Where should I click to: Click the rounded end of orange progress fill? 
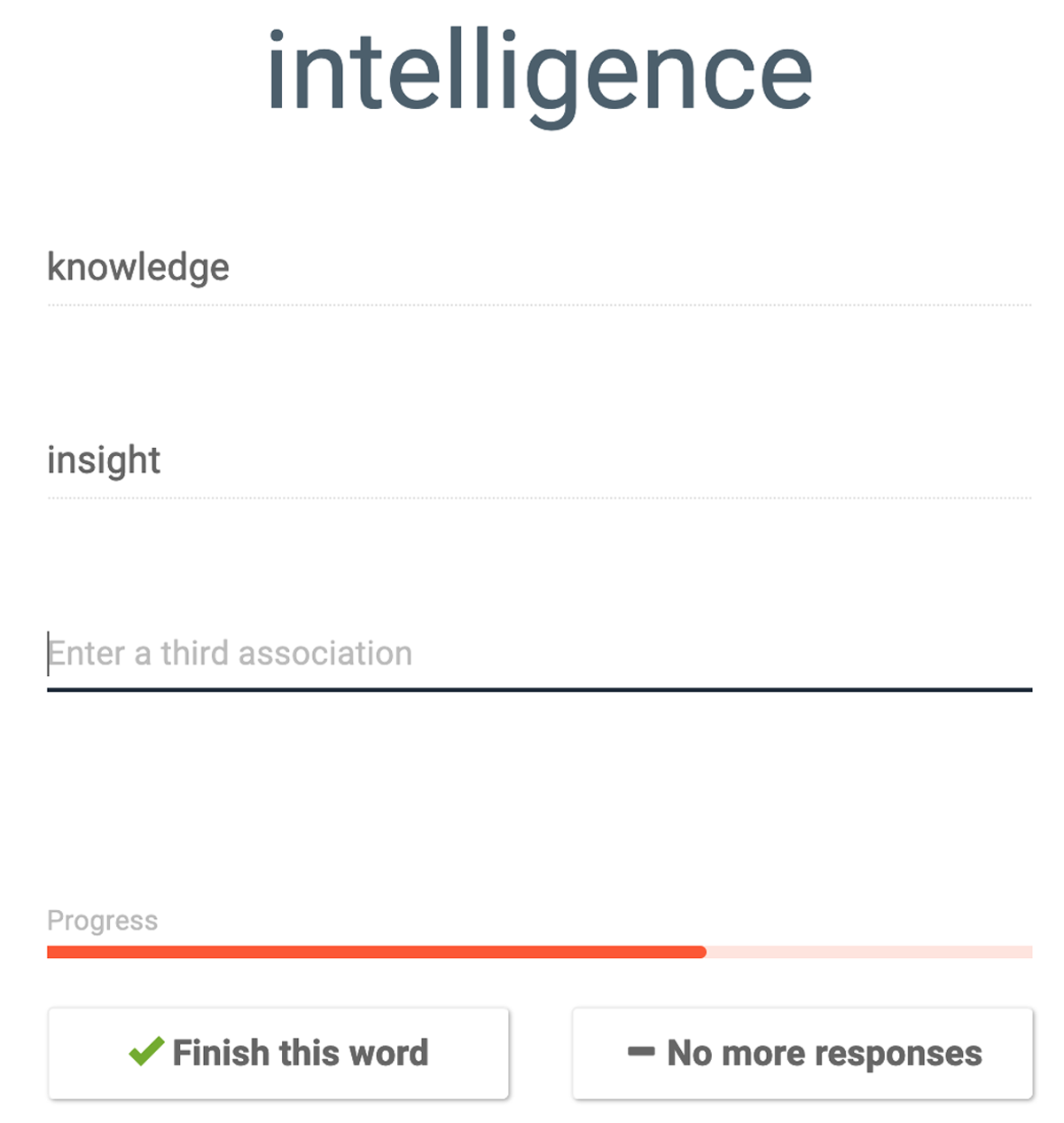tap(701, 952)
